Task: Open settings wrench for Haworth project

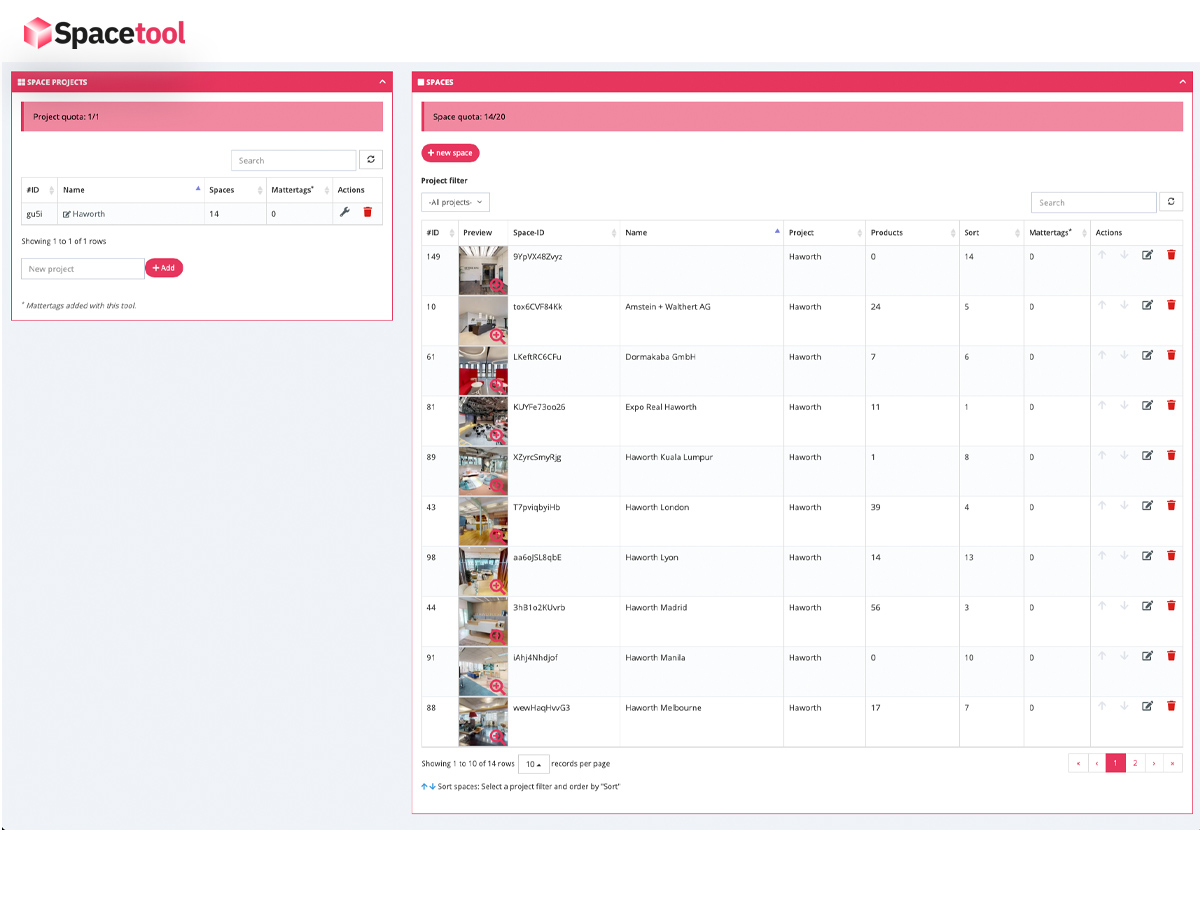Action: click(344, 212)
